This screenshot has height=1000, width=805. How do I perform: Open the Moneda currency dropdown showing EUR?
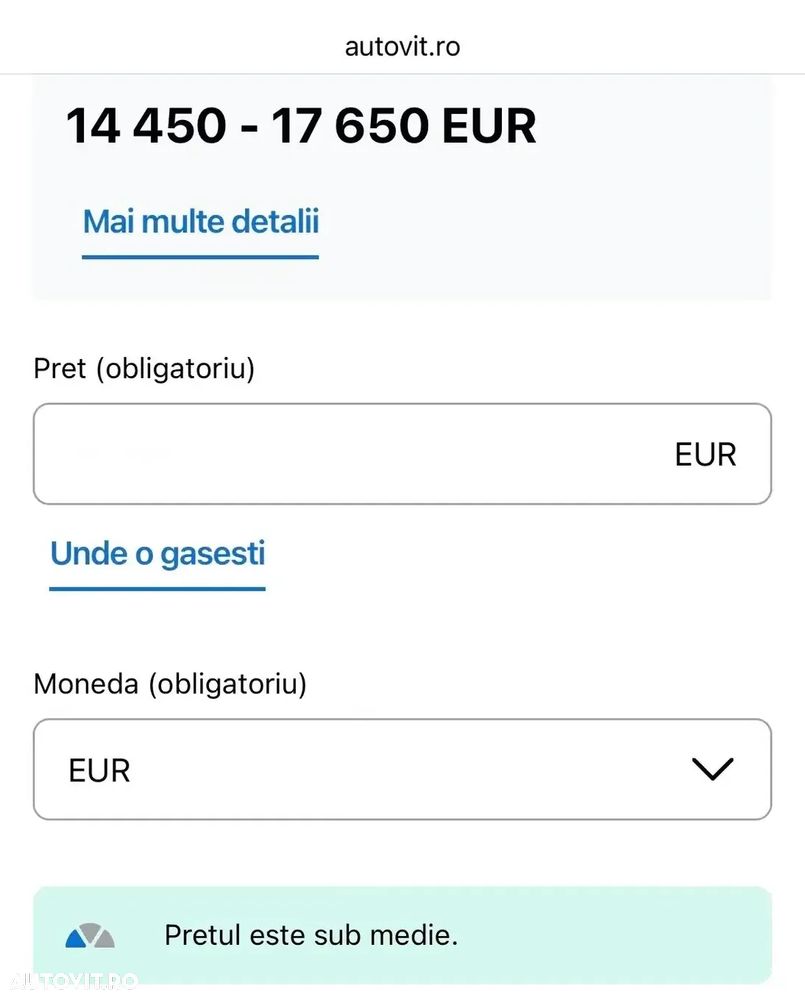[402, 769]
